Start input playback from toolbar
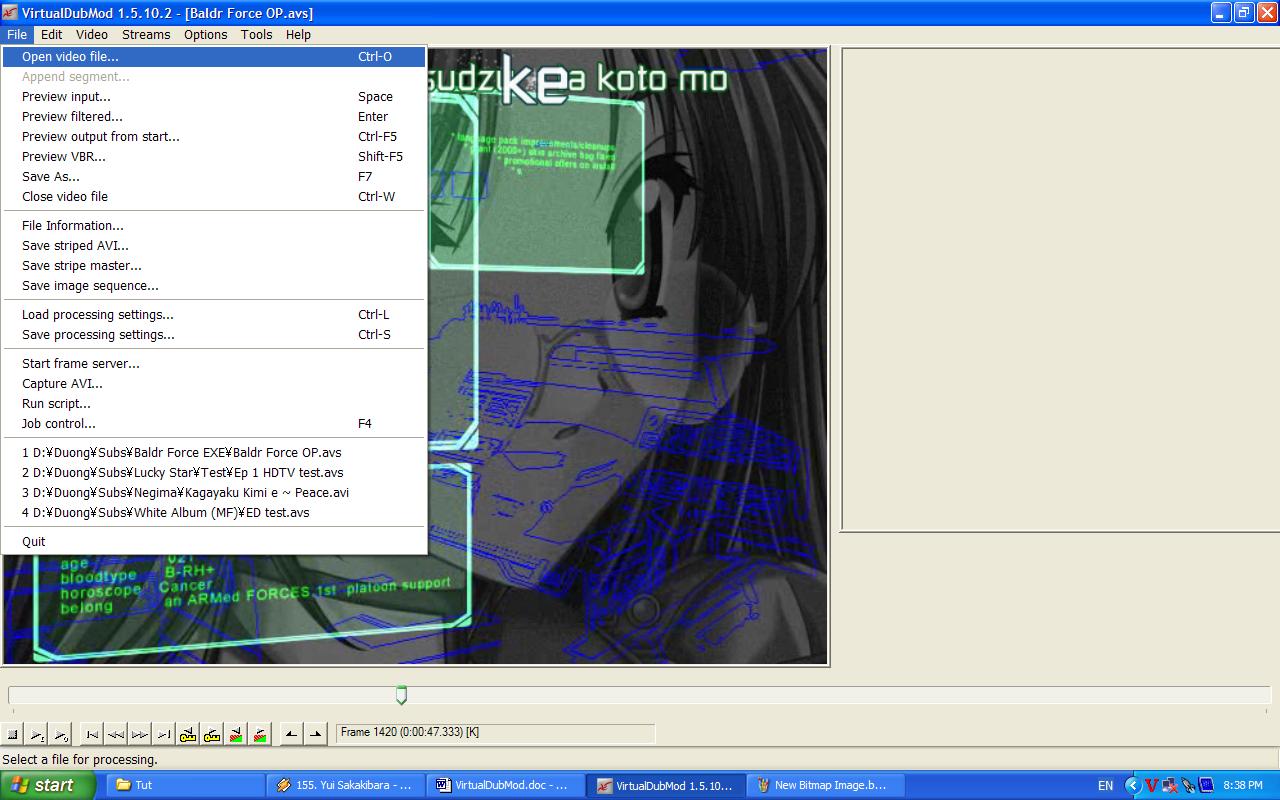1280x800 pixels. tap(36, 734)
